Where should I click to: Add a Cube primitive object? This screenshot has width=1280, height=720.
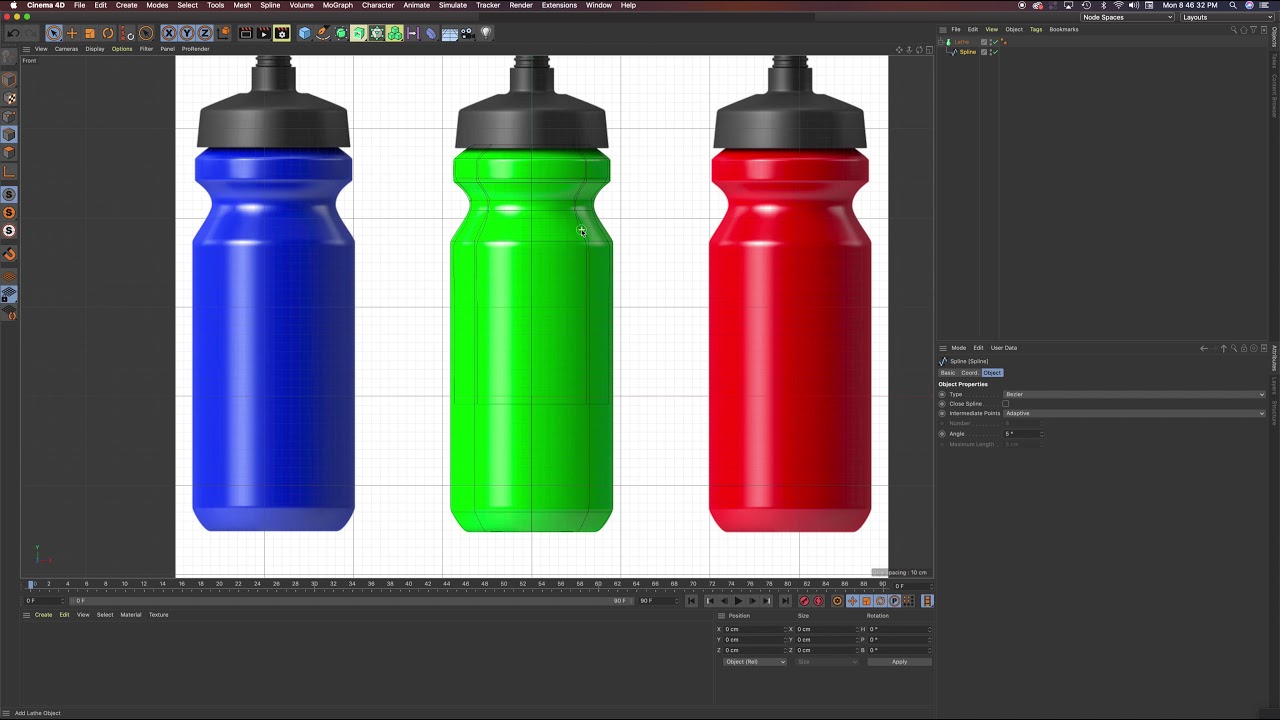click(x=304, y=33)
